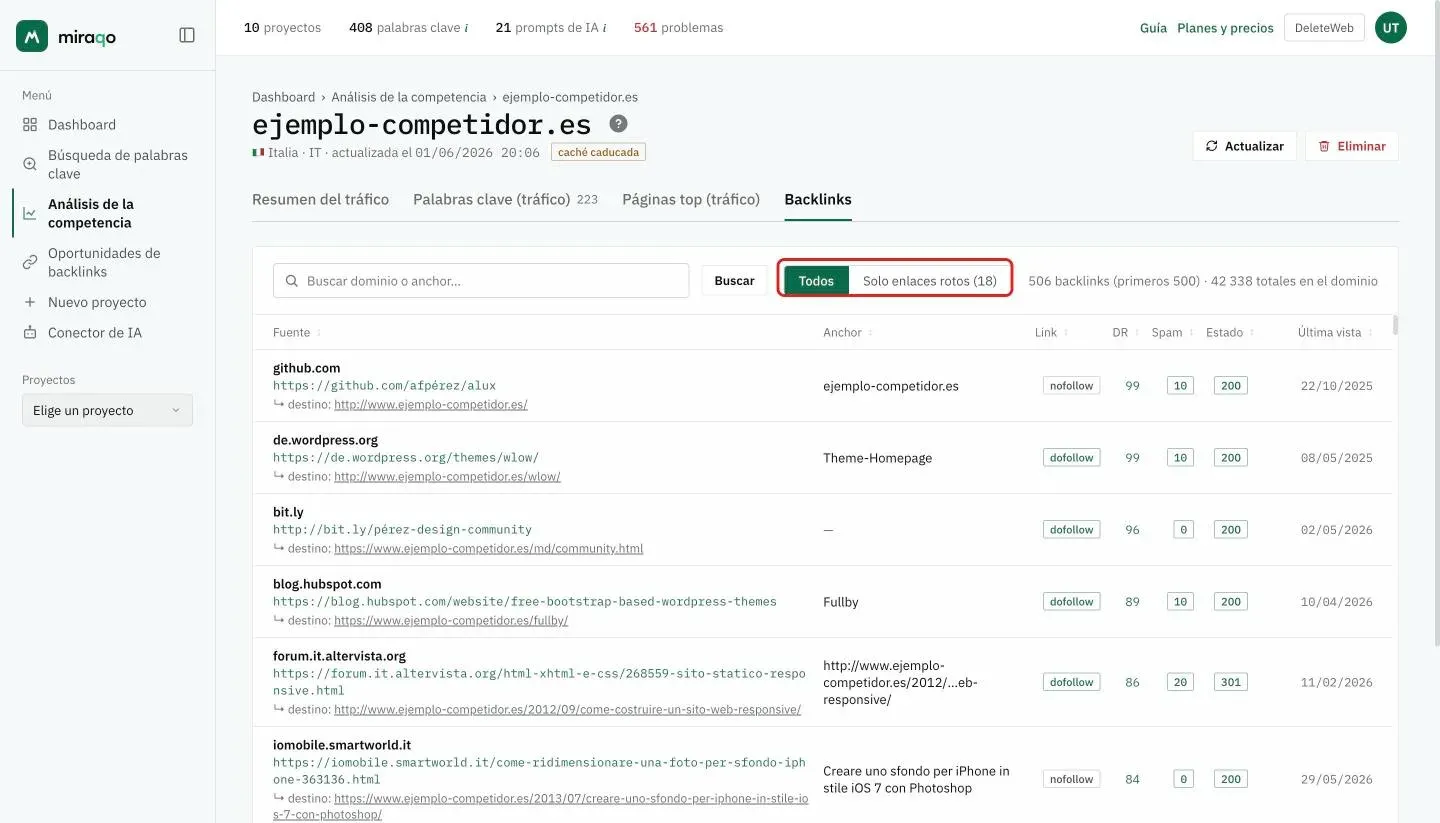Click the backlinks table vertical scrollbar

[x=1395, y=325]
